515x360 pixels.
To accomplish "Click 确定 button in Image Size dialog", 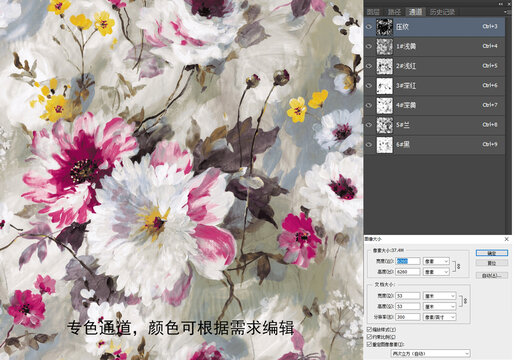I will (492, 253).
